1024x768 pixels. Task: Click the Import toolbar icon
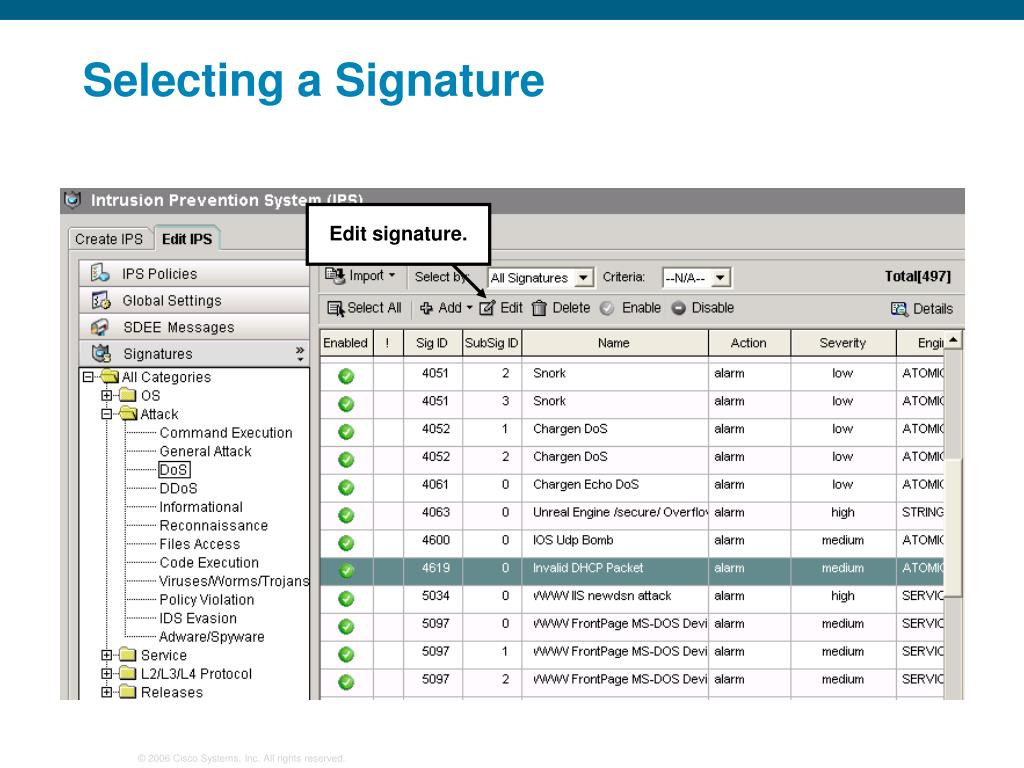point(335,276)
